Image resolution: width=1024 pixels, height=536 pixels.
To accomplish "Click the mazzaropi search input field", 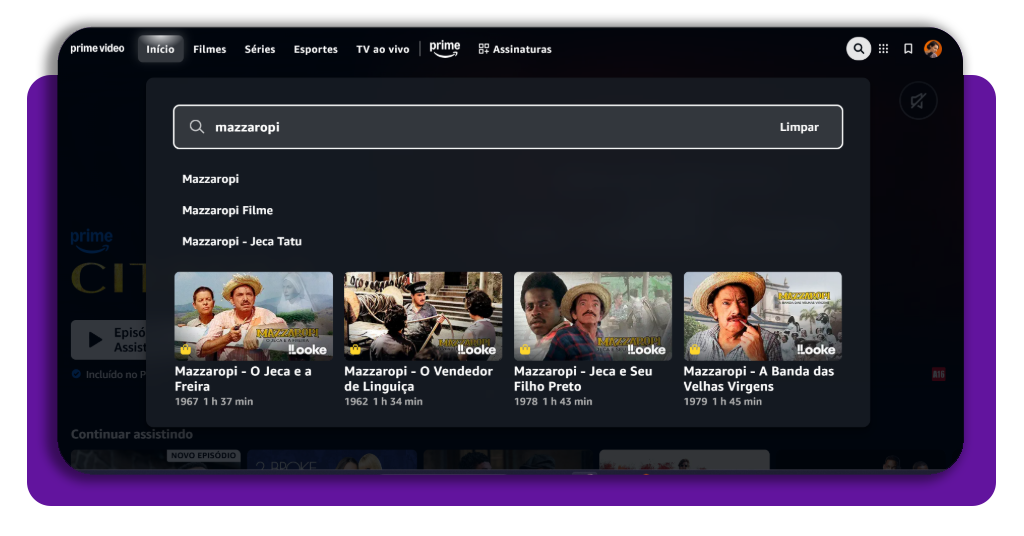I will pyautogui.click(x=508, y=127).
